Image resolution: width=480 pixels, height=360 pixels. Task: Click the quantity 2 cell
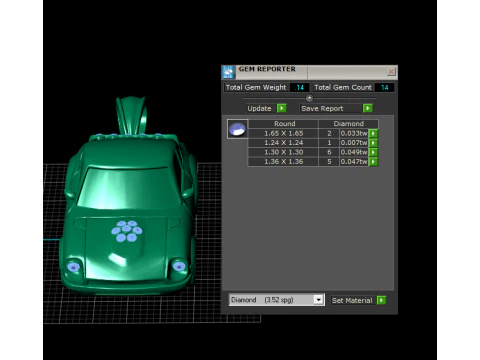[329, 133]
